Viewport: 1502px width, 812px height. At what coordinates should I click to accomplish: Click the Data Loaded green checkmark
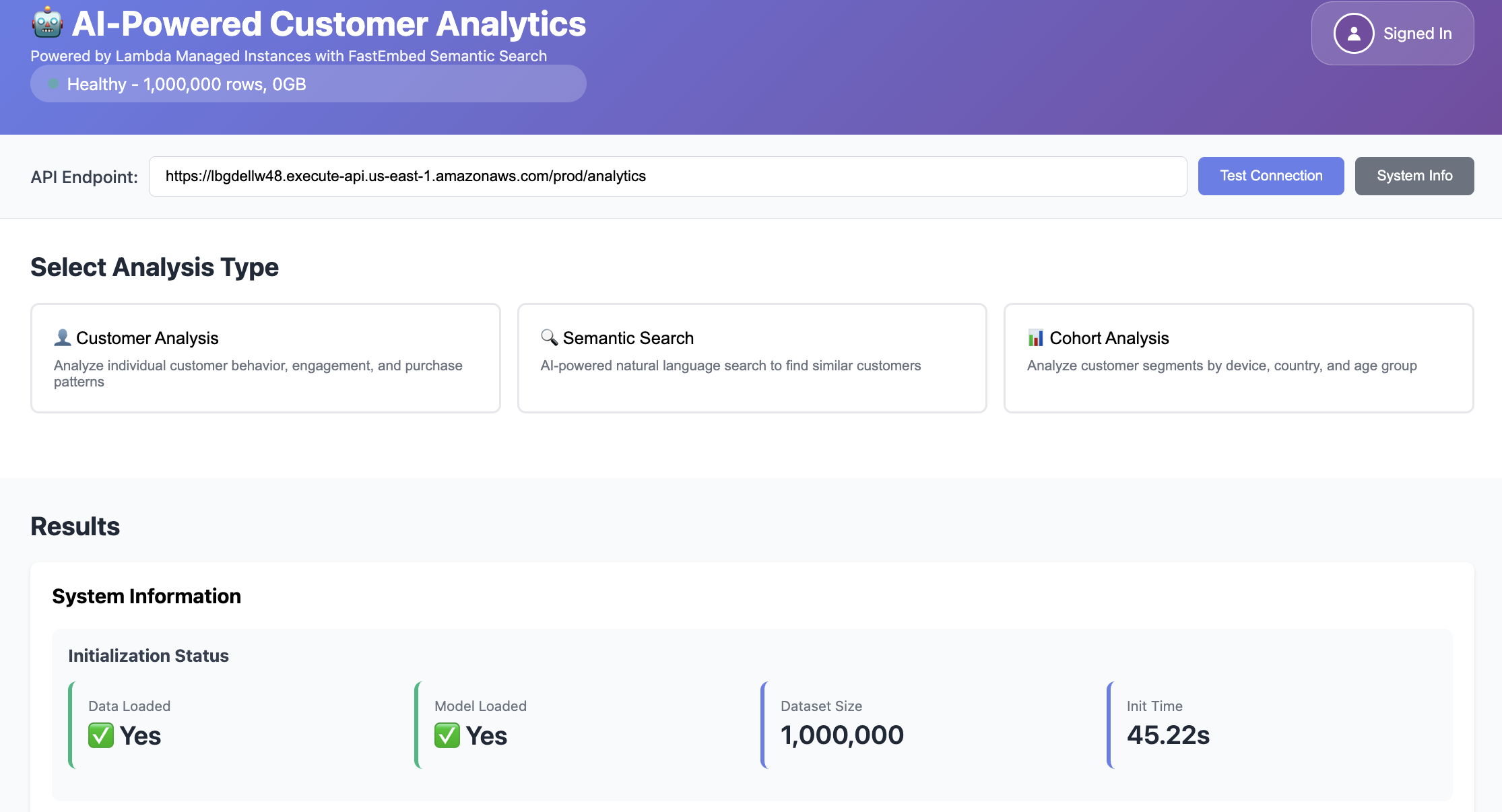pos(101,735)
